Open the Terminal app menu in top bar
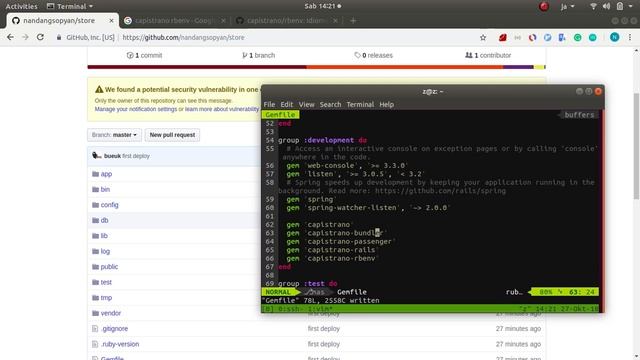This screenshot has height=360, width=640. coord(70,6)
